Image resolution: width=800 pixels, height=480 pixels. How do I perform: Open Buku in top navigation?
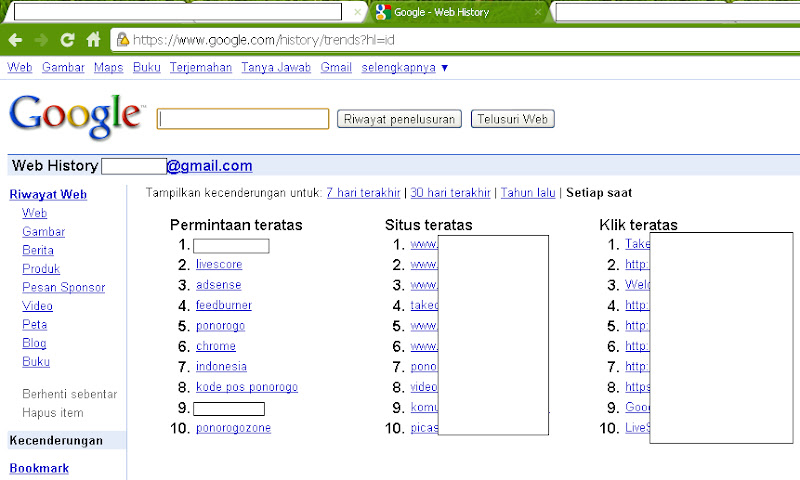[x=147, y=67]
